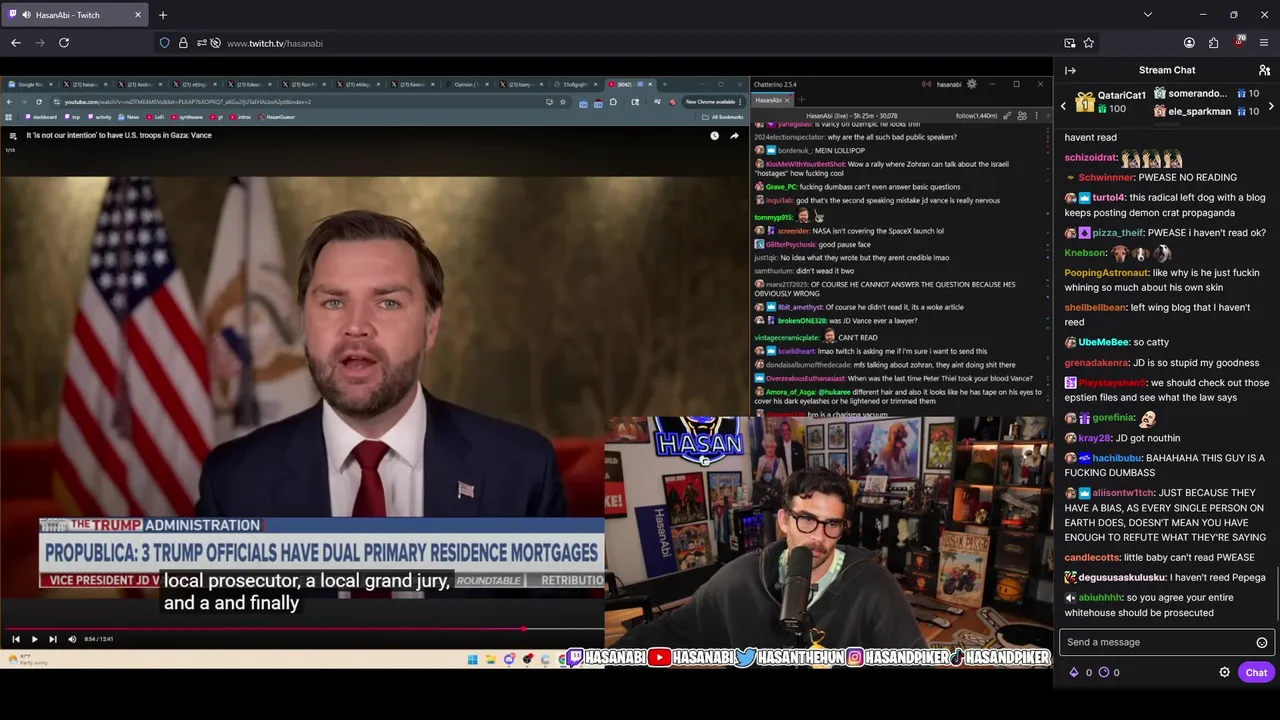The width and height of the screenshot is (1280, 720).
Task: Open chat settings gear icon
Action: (1224, 672)
